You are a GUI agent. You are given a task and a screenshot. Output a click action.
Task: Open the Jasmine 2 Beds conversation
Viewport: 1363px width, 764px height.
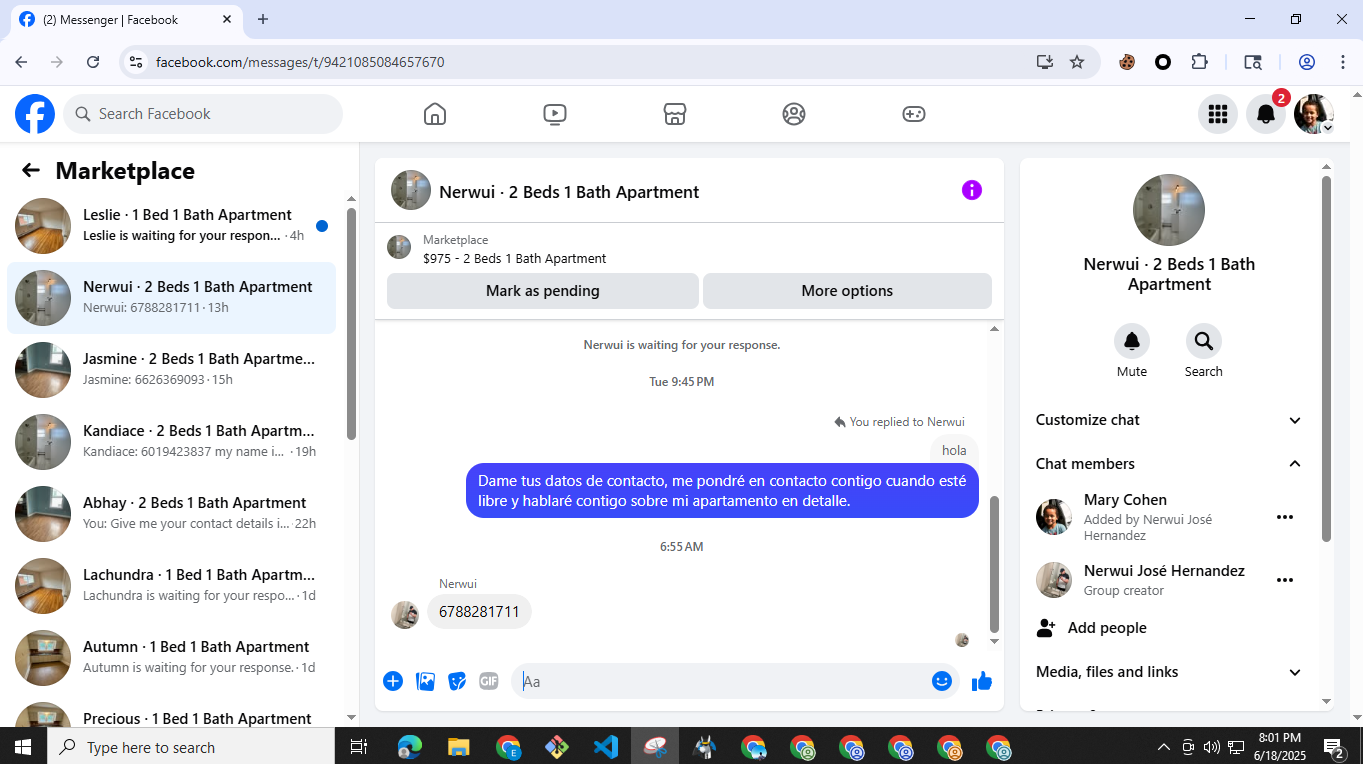[x=171, y=370]
